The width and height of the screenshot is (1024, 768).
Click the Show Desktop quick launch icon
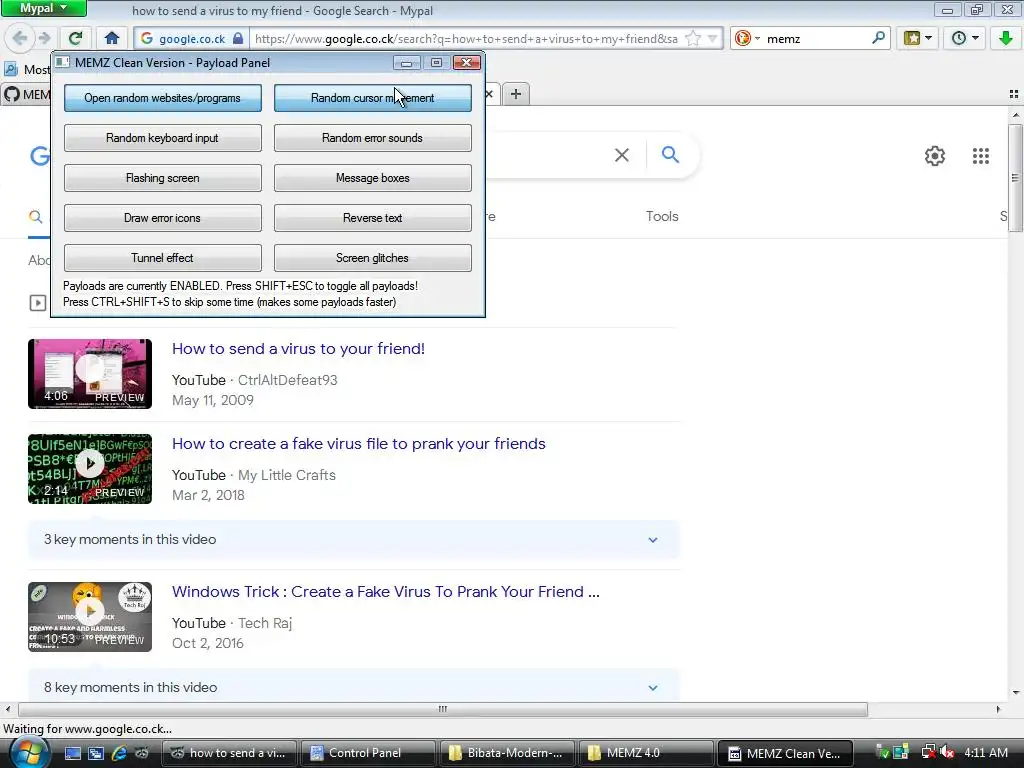(72, 753)
